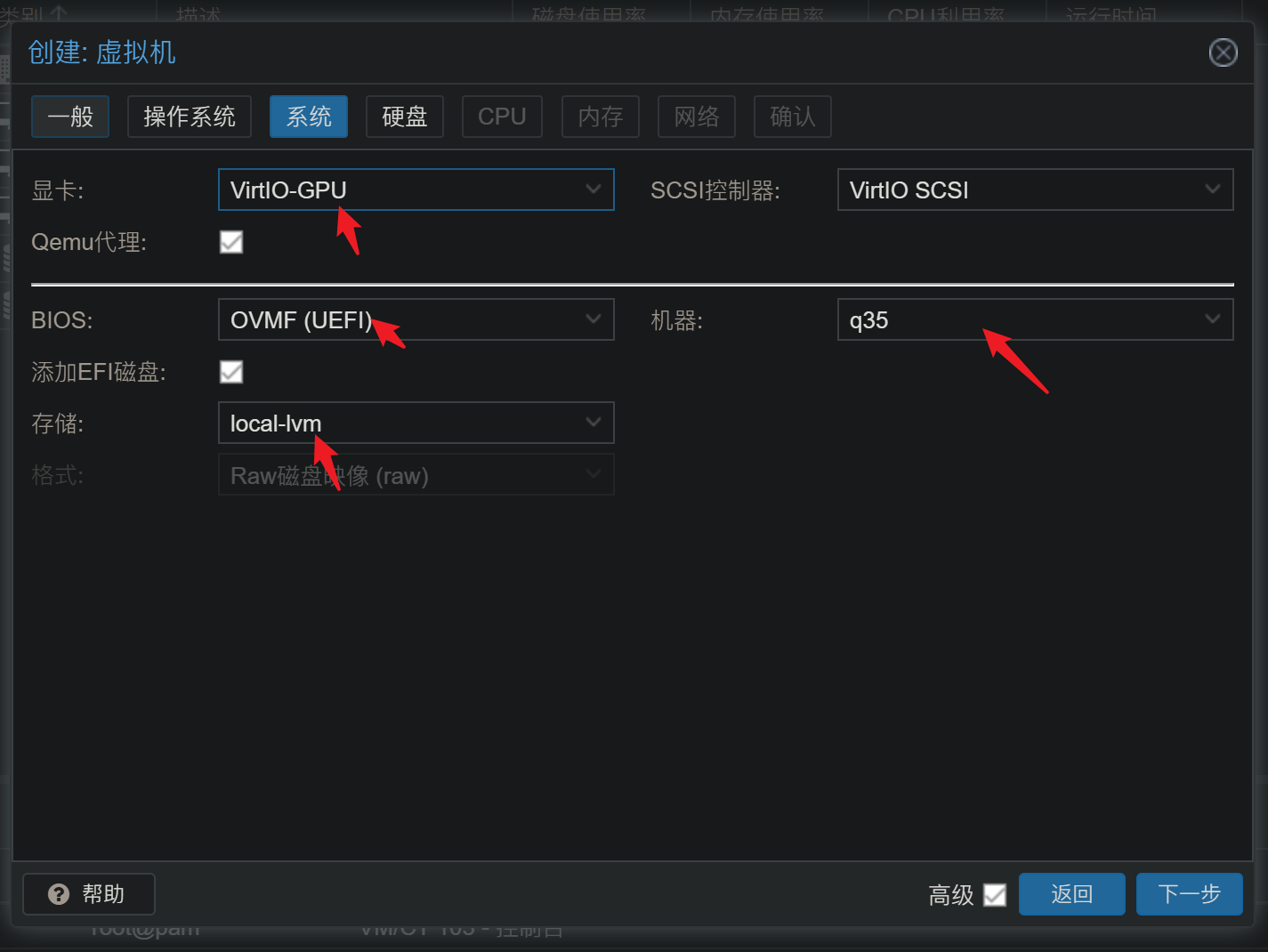Uncheck the 添加EFI磁盘 checkbox

(231, 372)
